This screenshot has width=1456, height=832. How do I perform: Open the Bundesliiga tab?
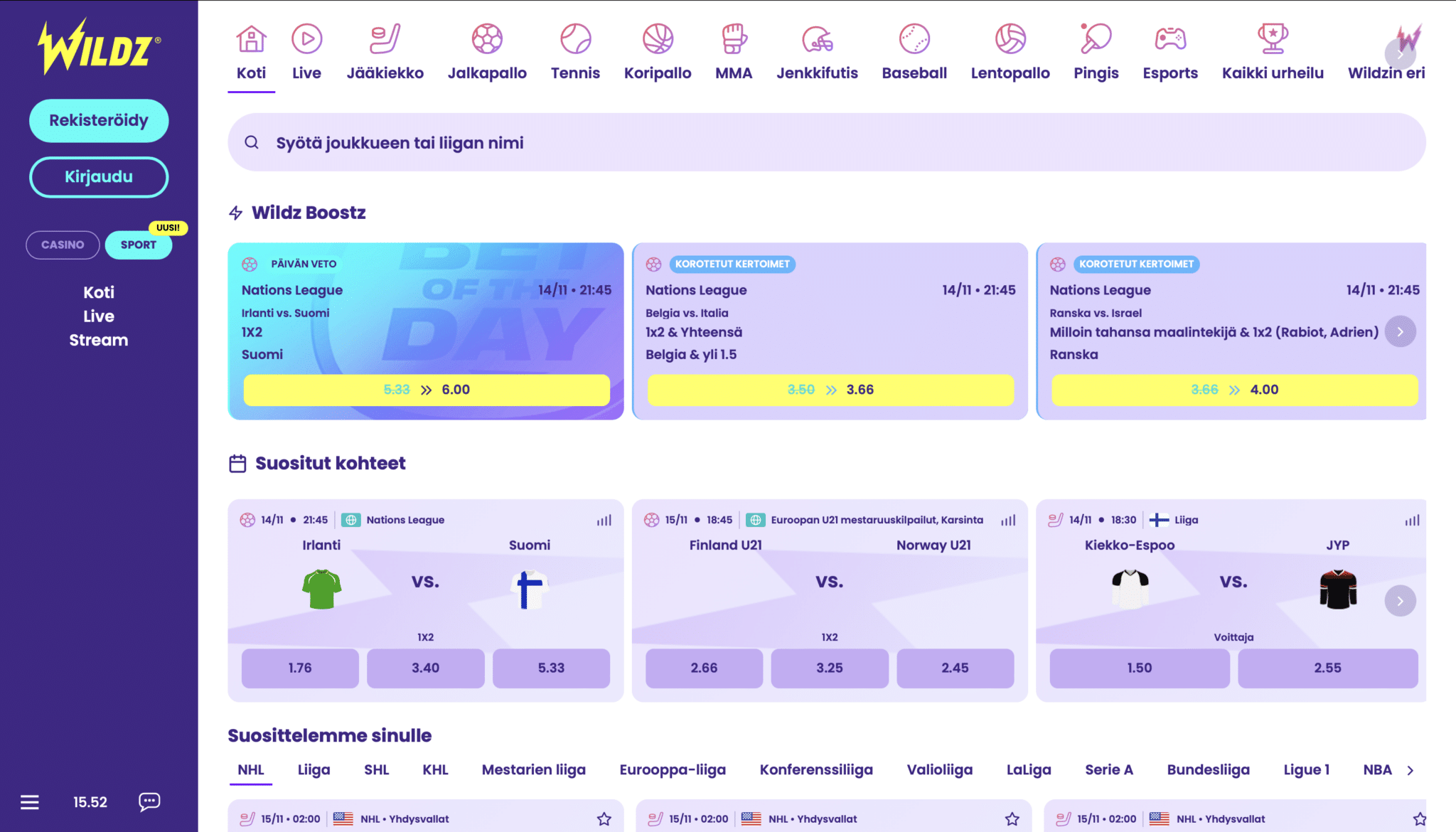click(x=1208, y=769)
